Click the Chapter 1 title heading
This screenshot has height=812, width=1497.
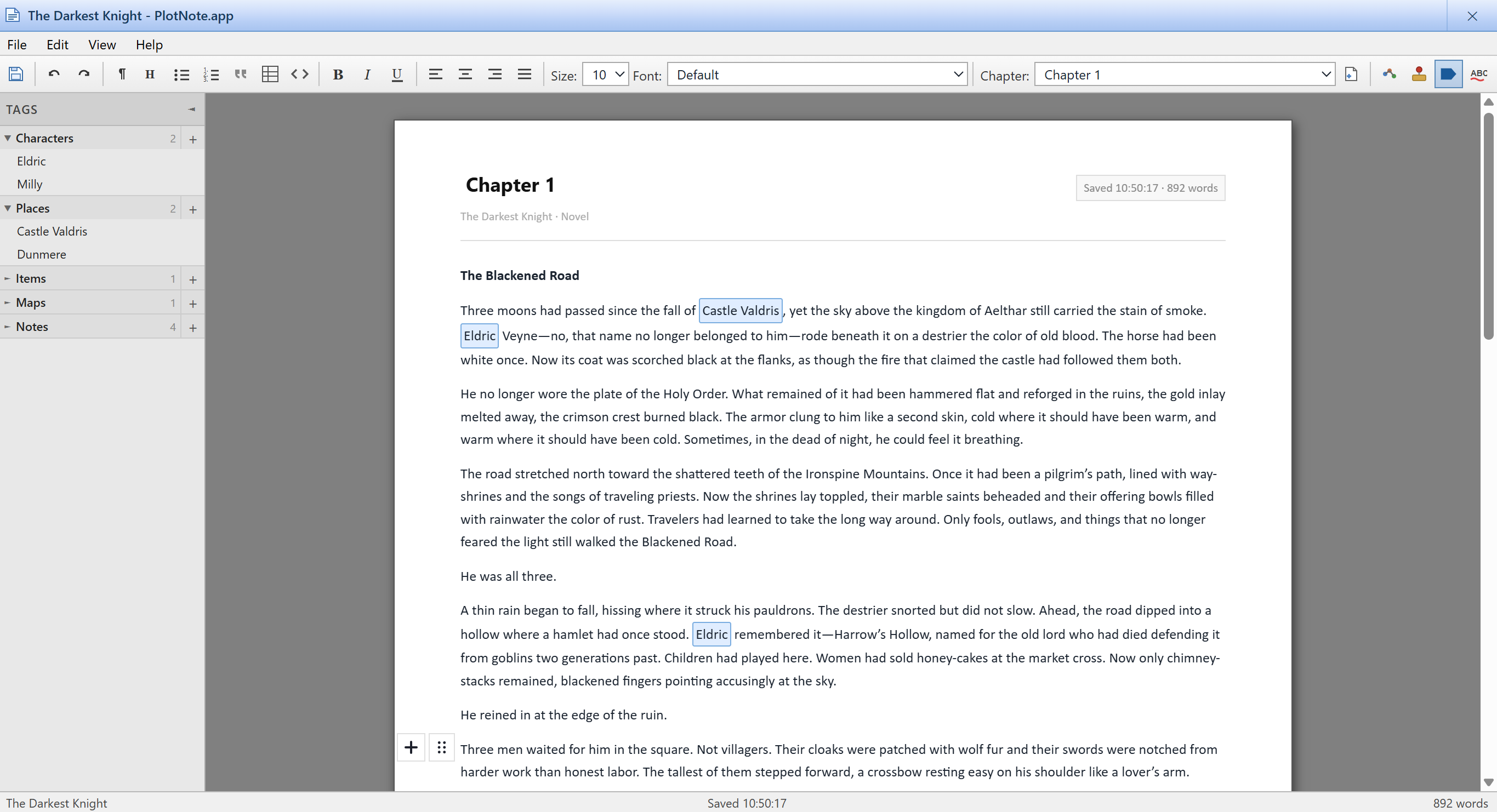[510, 185]
